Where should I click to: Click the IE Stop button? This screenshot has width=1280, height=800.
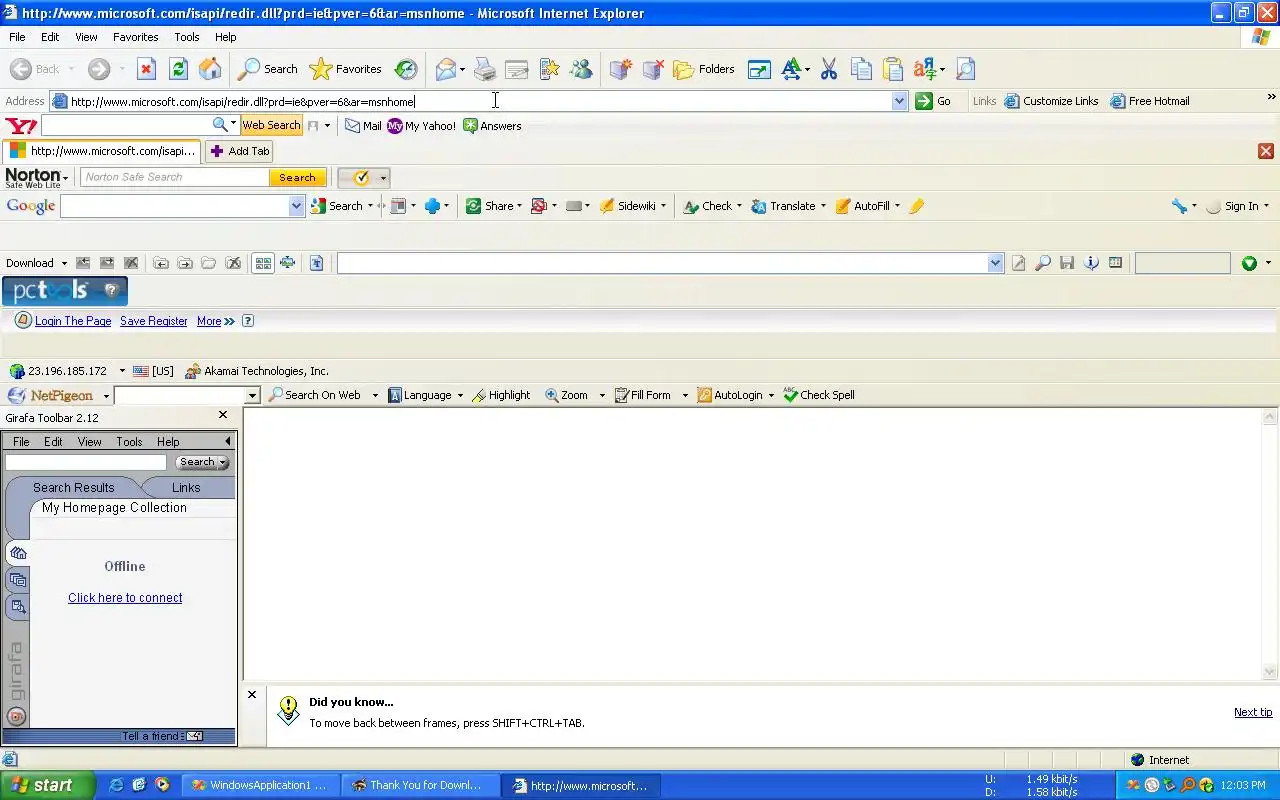point(146,69)
